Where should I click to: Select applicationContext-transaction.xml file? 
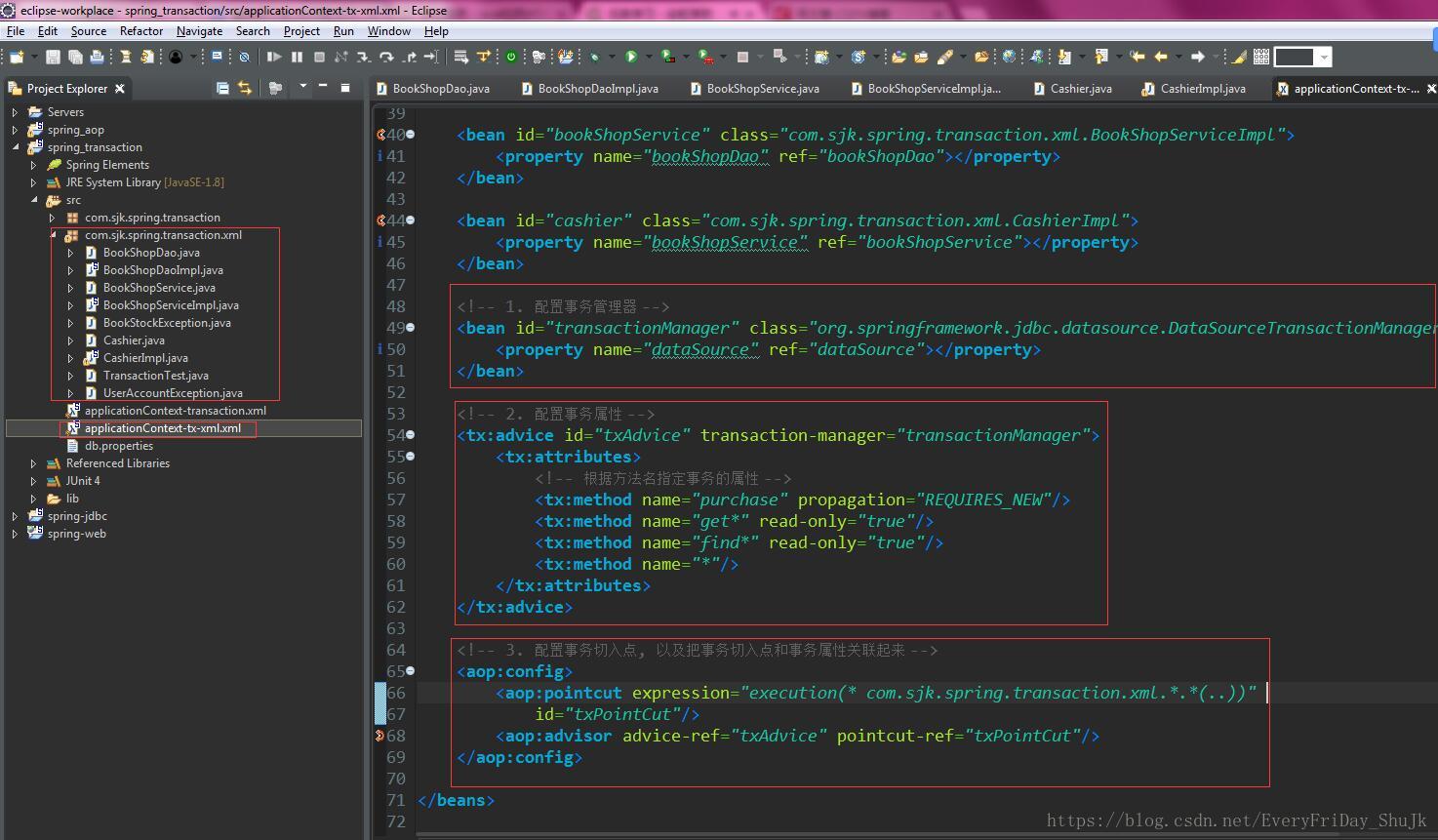click(x=176, y=411)
